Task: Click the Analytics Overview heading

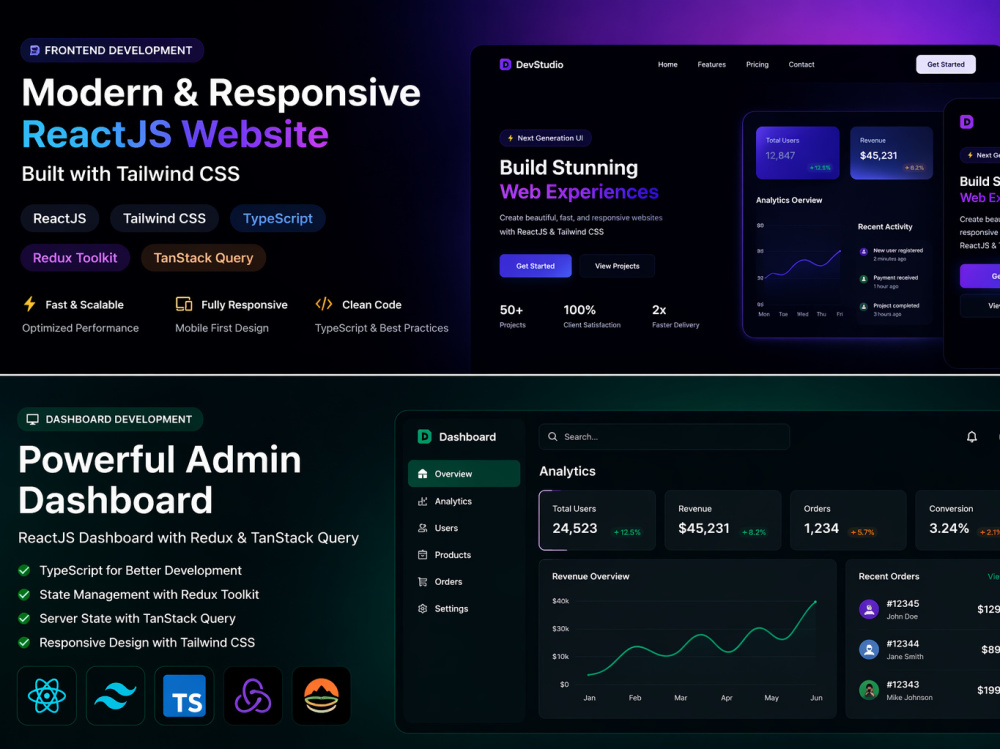Action: coord(789,200)
